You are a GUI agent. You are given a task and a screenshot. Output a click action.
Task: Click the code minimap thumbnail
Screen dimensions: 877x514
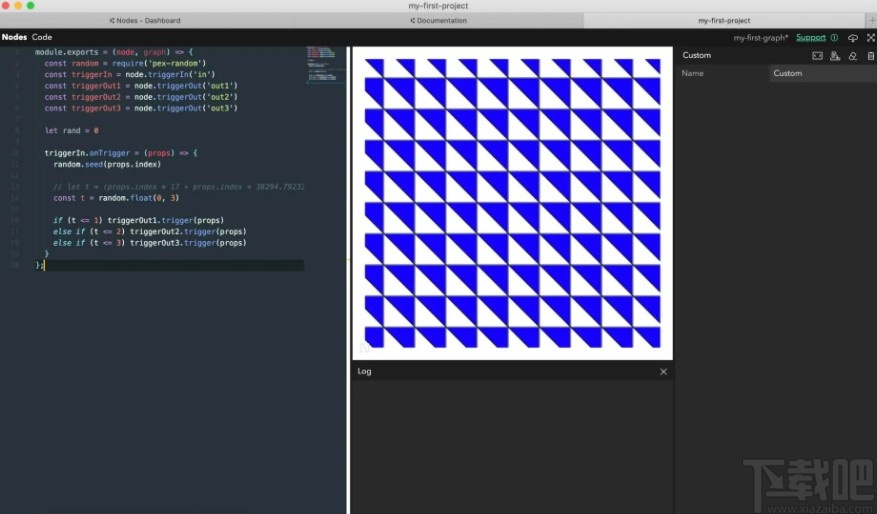(x=324, y=64)
